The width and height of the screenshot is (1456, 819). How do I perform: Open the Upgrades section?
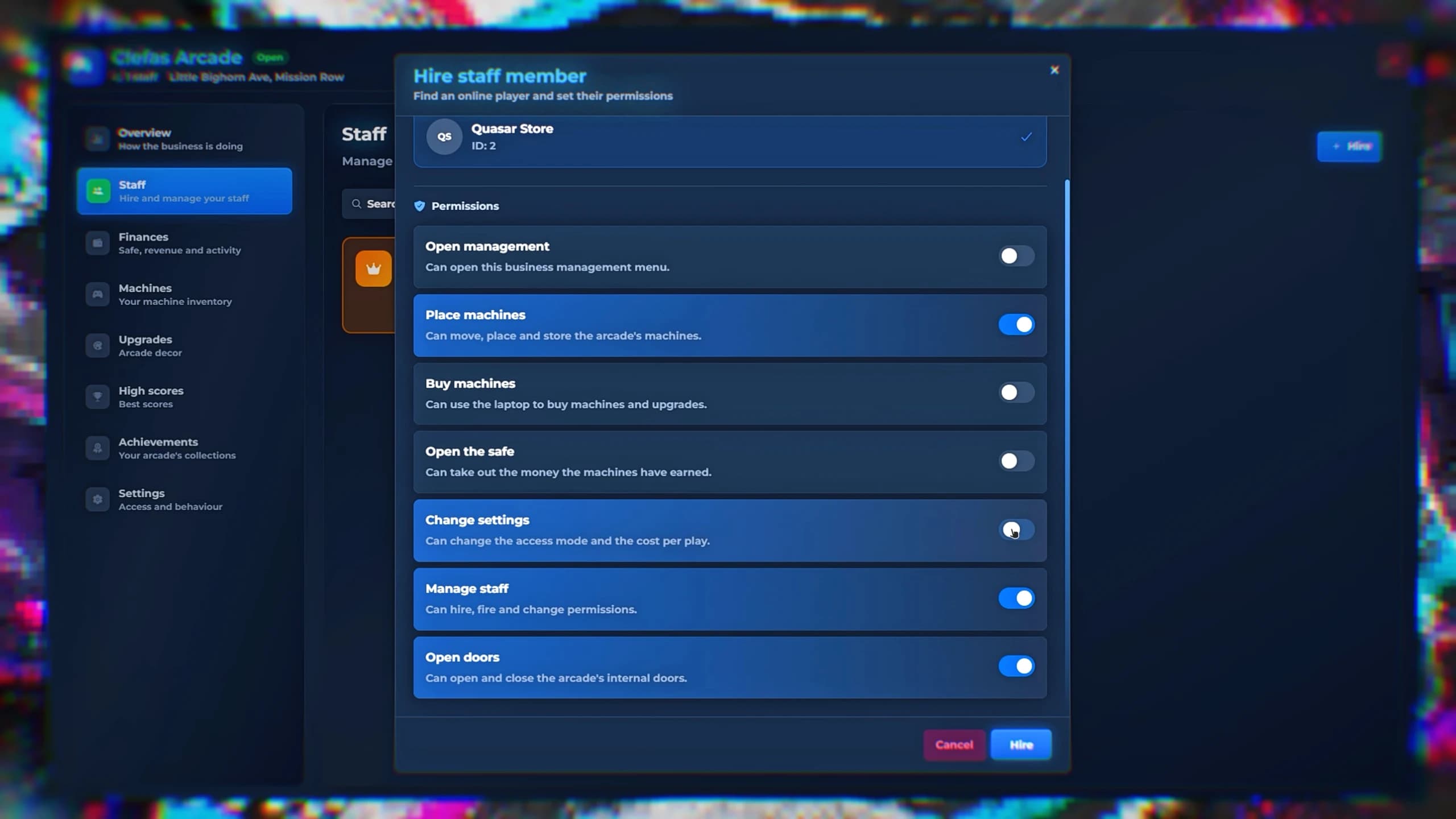[184, 346]
